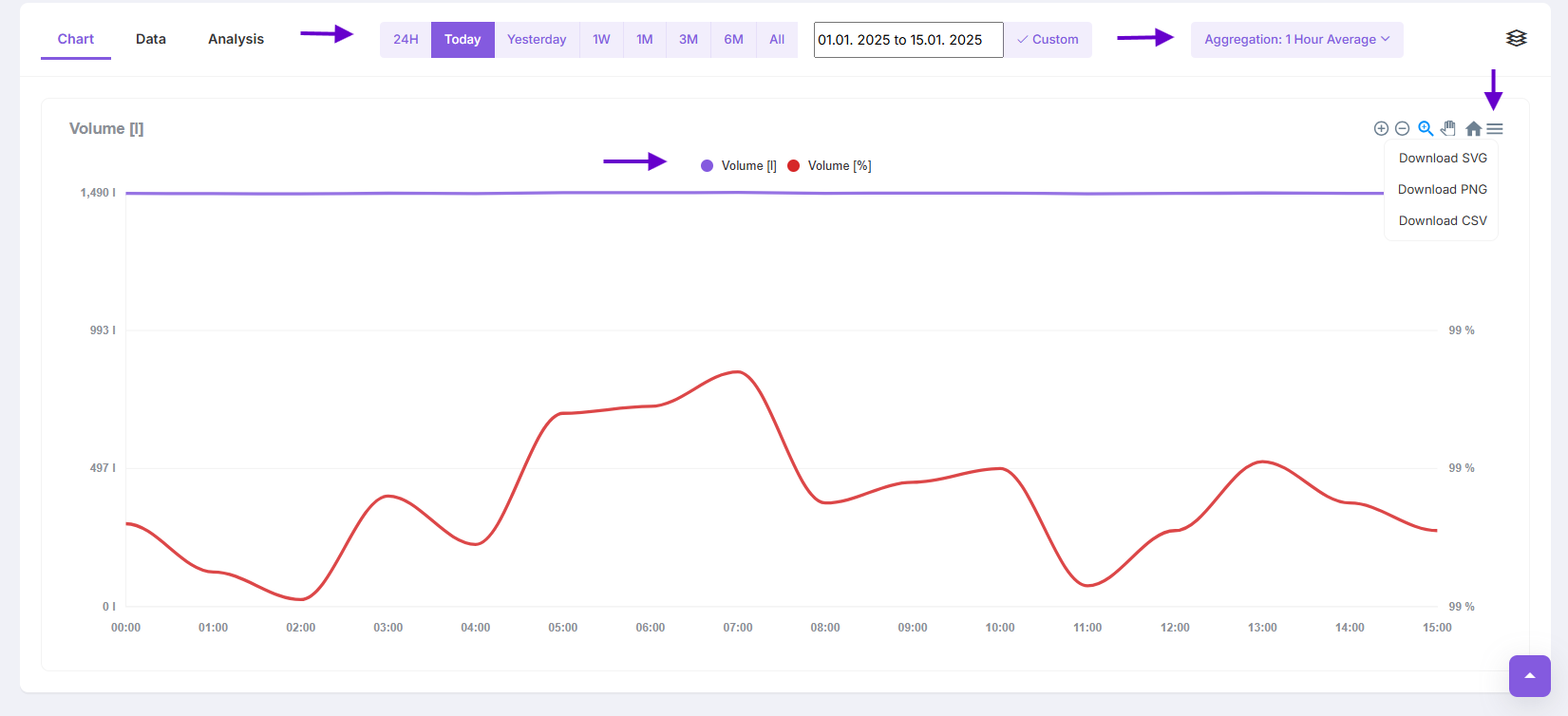The image size is (1568, 716).
Task: Click the stacked layers icon
Action: (x=1517, y=38)
